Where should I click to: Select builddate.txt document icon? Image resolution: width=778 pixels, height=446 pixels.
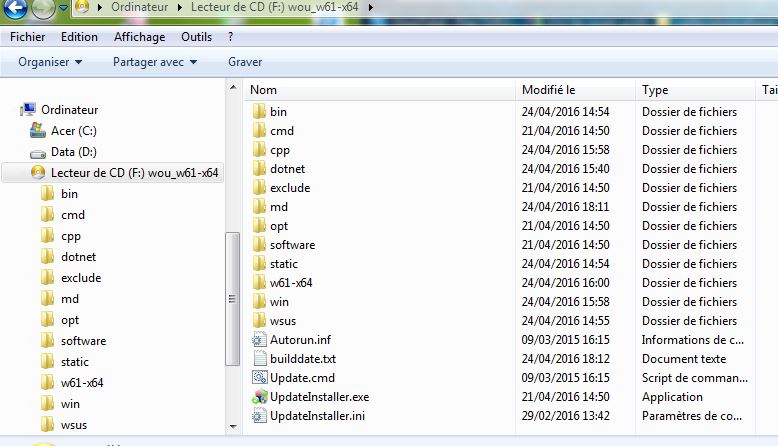pyautogui.click(x=259, y=359)
